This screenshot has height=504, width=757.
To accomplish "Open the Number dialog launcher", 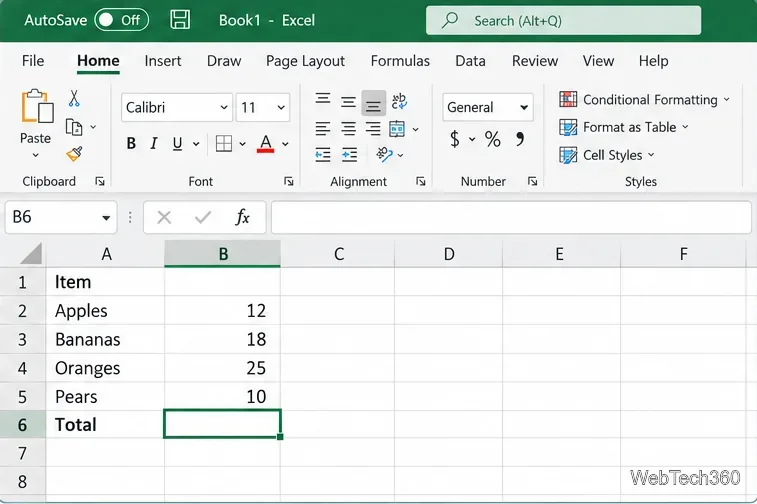I will click(x=533, y=182).
